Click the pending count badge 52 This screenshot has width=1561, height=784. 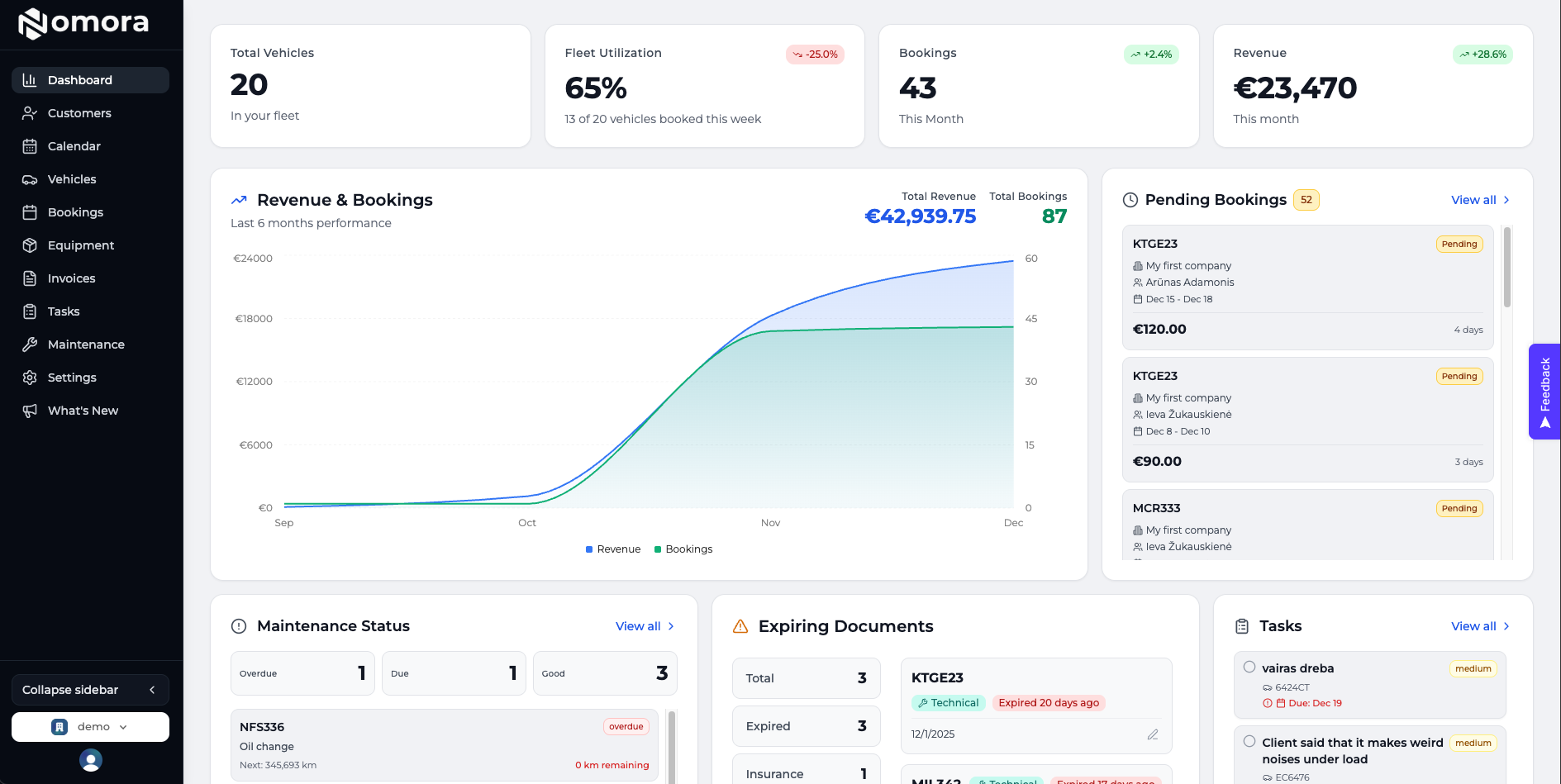1306,200
